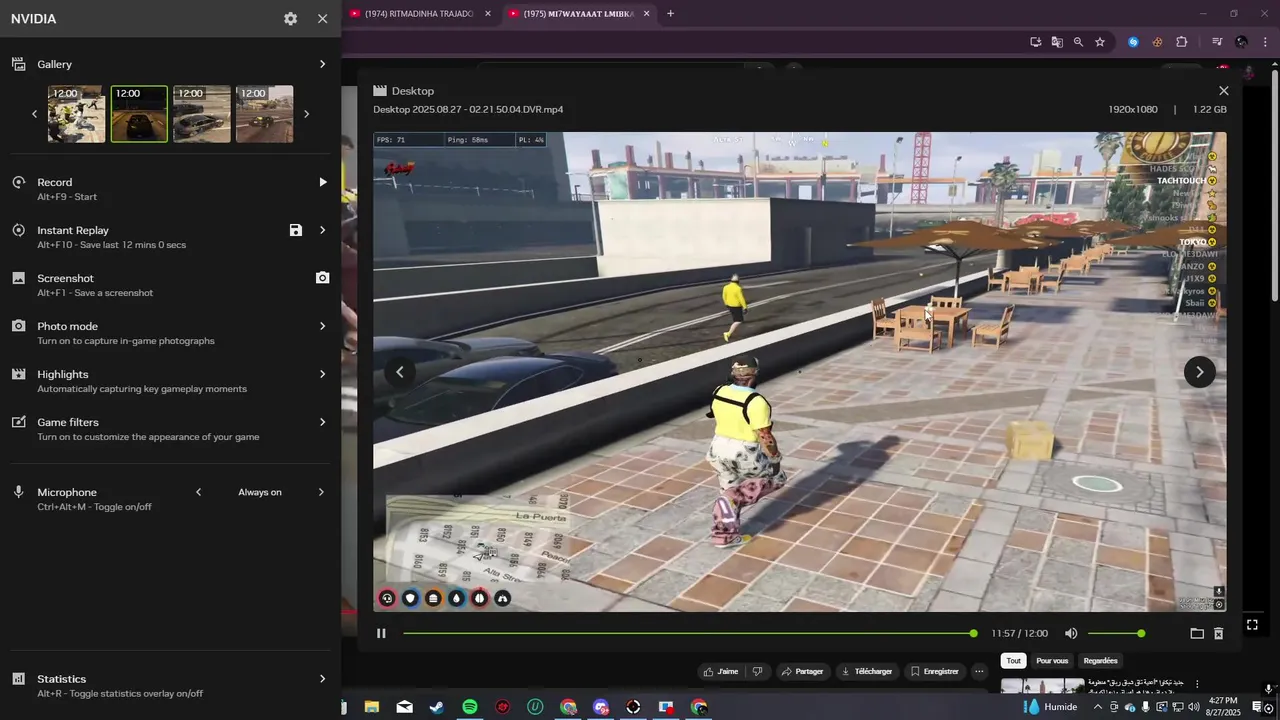Open Chrome media controls icon
Image resolution: width=1280 pixels, height=720 pixels.
1217,42
